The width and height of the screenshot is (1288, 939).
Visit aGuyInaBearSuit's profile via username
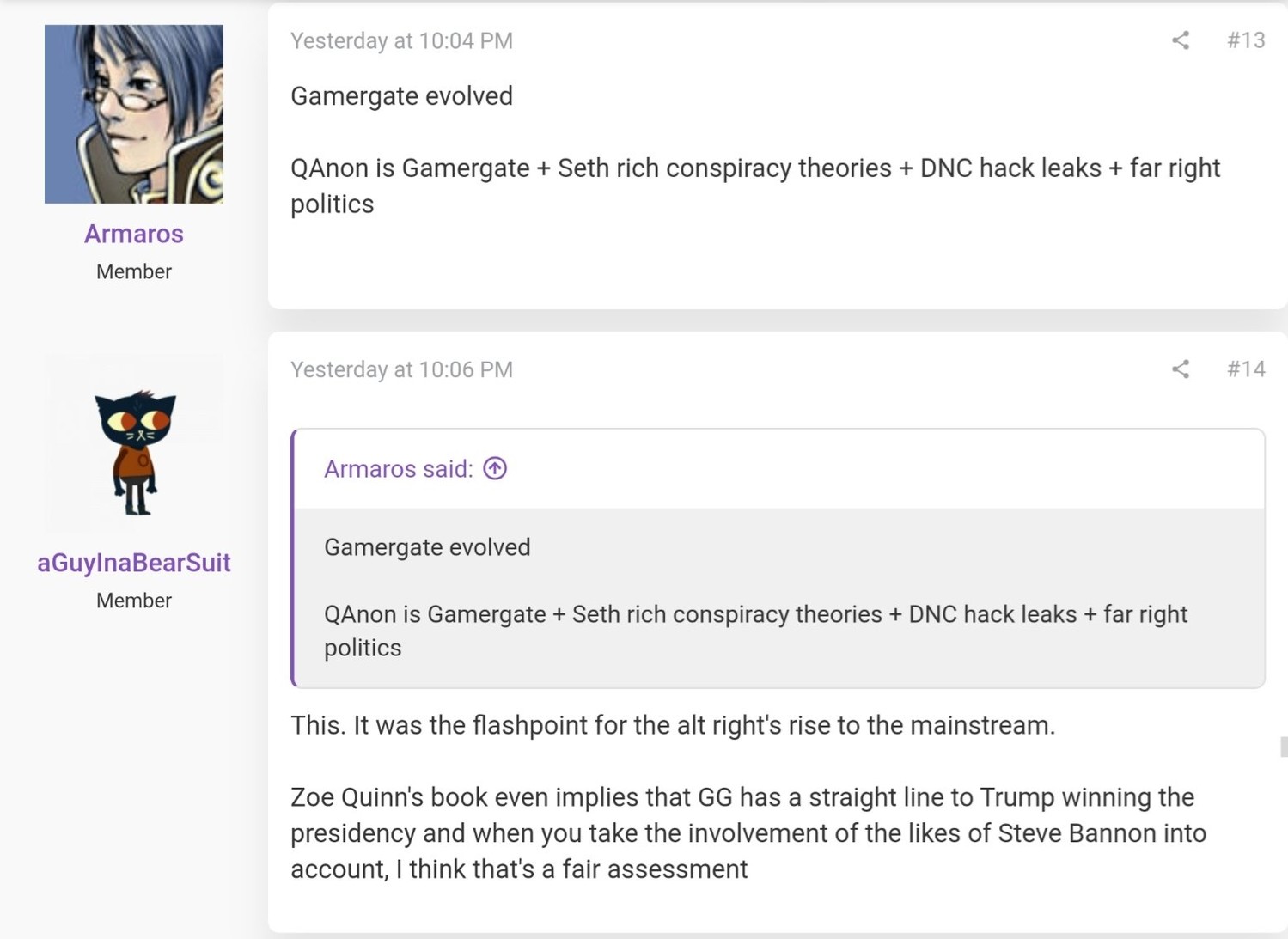pyautogui.click(x=134, y=563)
